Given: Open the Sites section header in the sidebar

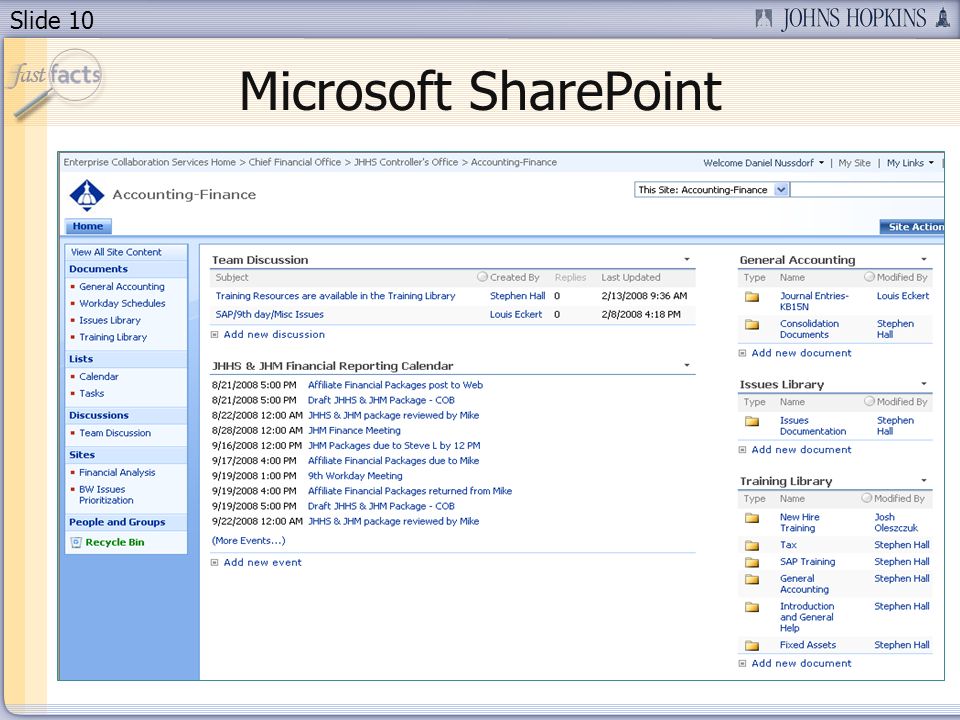Looking at the screenshot, I should (82, 455).
